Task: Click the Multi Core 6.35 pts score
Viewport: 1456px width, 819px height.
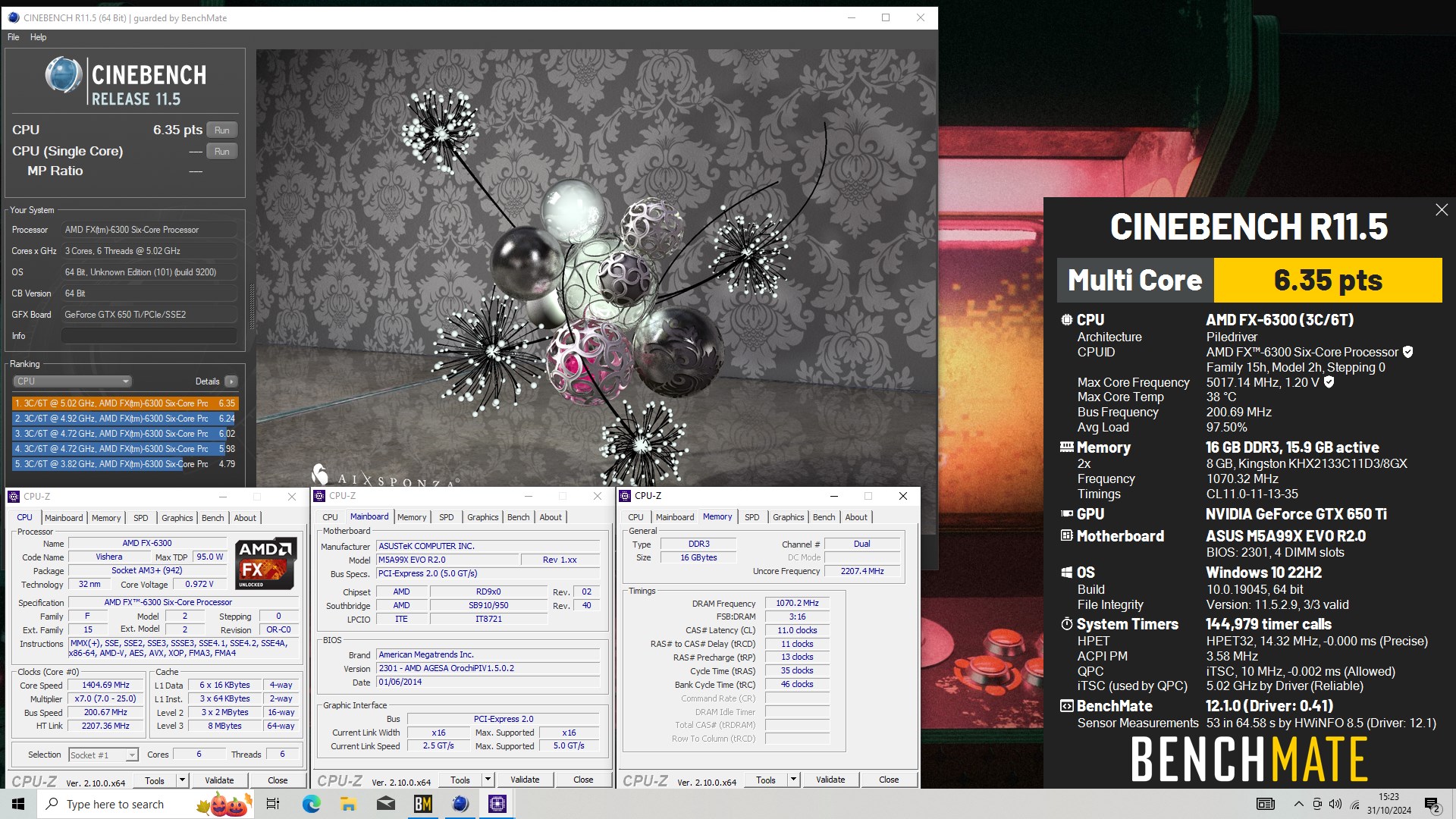Action: coord(1328,281)
